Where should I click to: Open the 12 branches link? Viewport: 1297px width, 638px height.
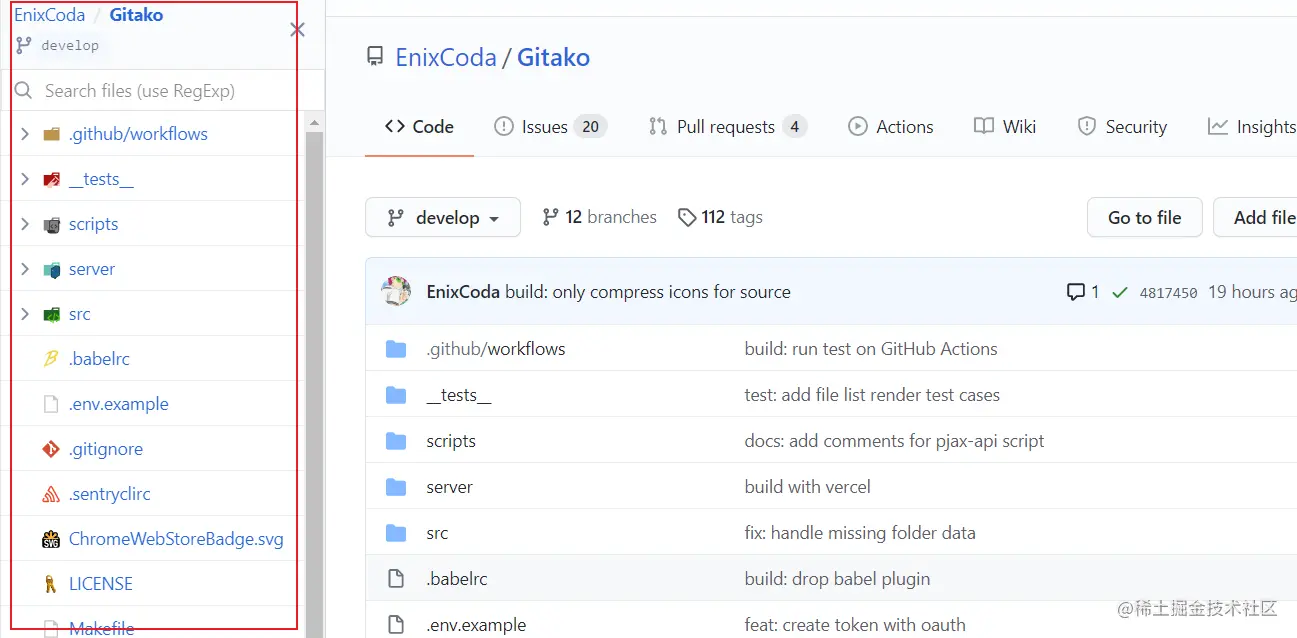600,217
